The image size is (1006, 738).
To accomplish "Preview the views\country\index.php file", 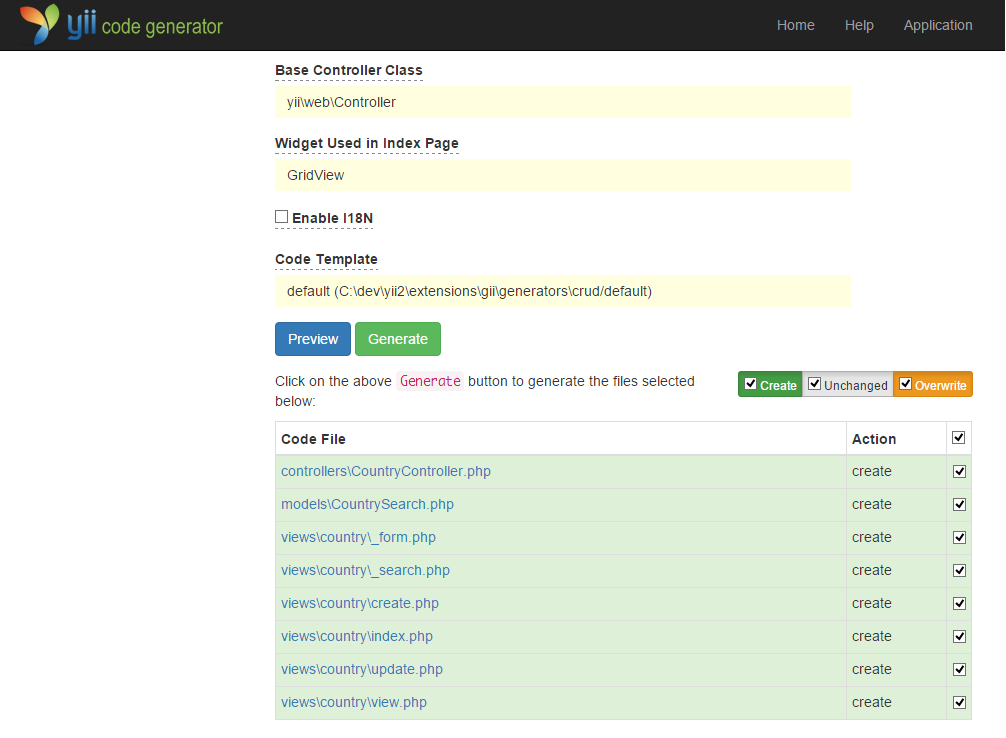I will [x=357, y=636].
